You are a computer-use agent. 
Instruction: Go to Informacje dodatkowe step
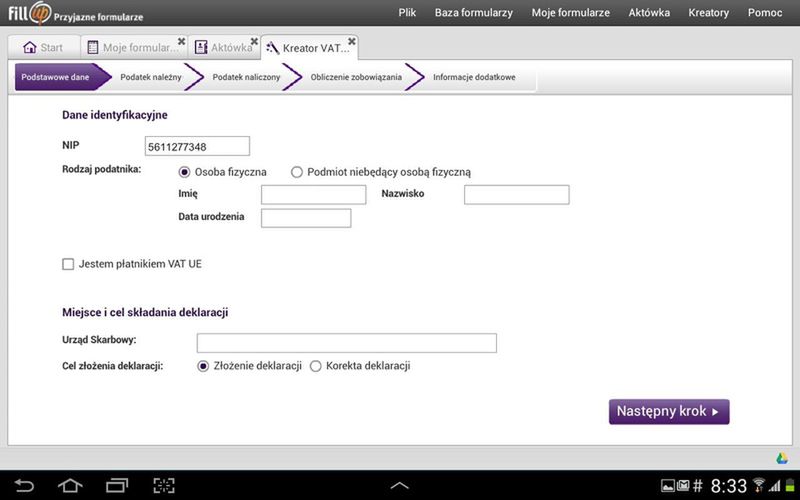point(474,77)
